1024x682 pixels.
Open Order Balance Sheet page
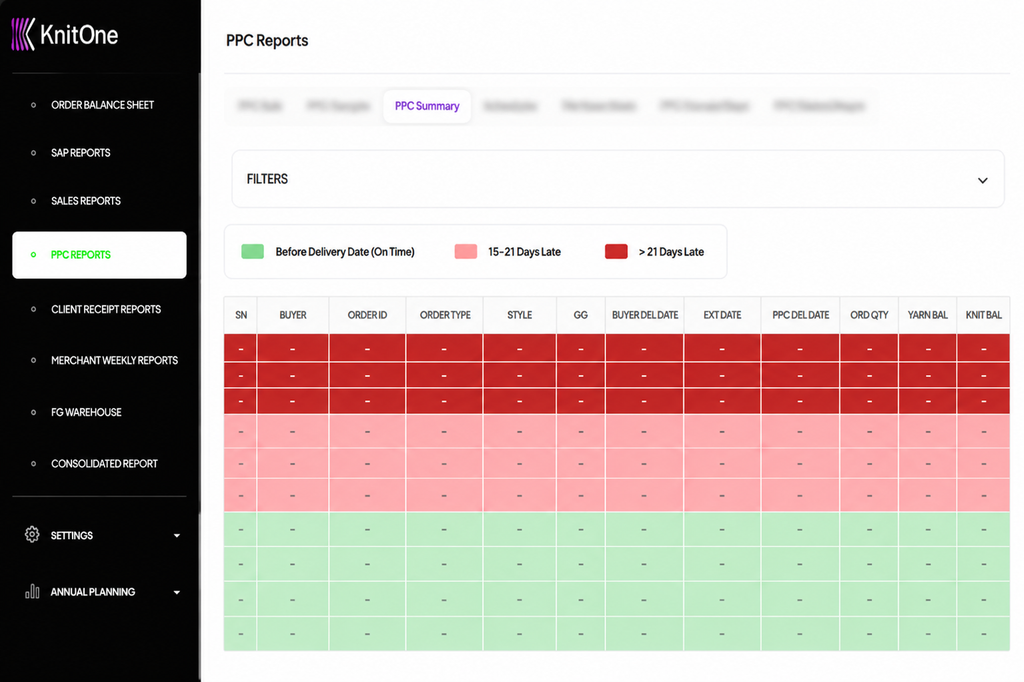pyautogui.click(x=103, y=105)
